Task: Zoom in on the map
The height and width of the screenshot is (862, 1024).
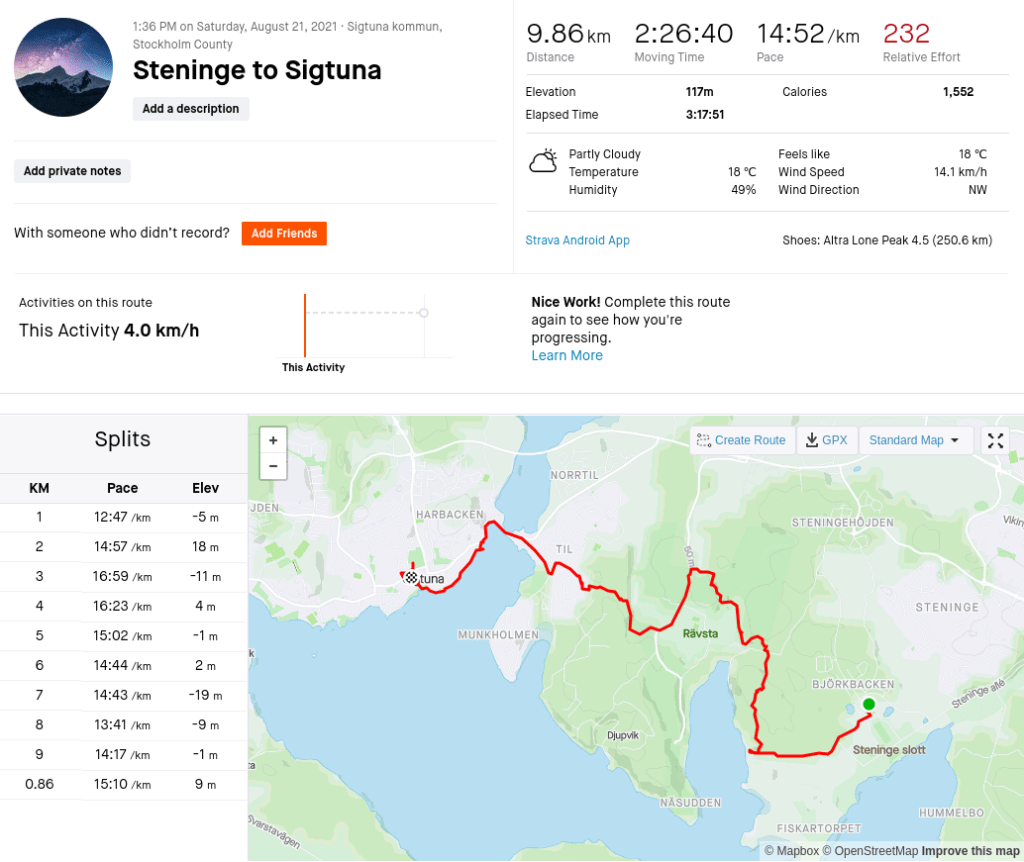Action: 273,440
